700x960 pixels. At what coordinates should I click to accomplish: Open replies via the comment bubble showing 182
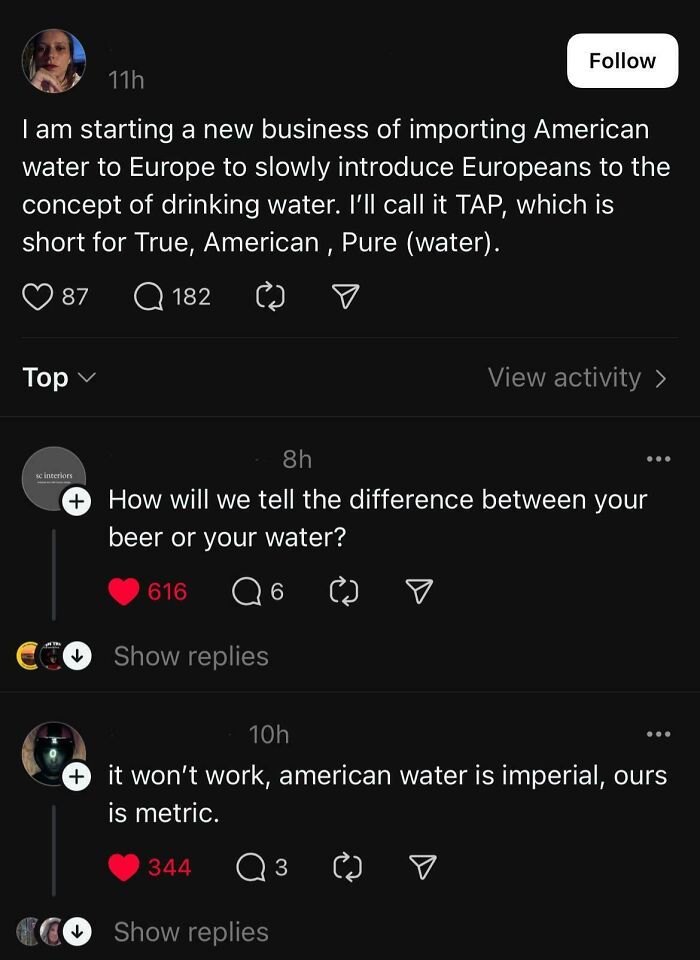tap(150, 296)
